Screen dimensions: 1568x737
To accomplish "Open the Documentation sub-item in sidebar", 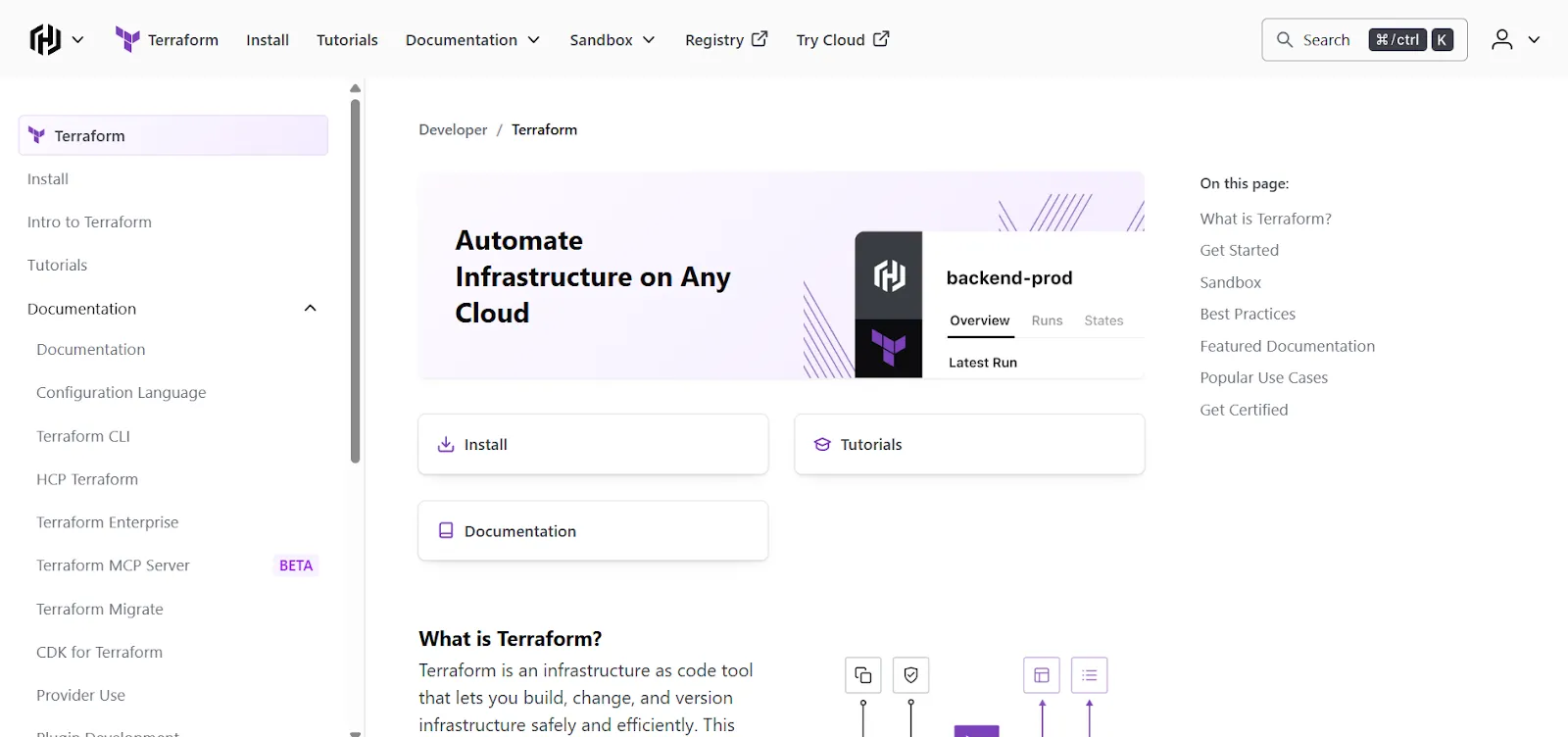I will point(90,350).
